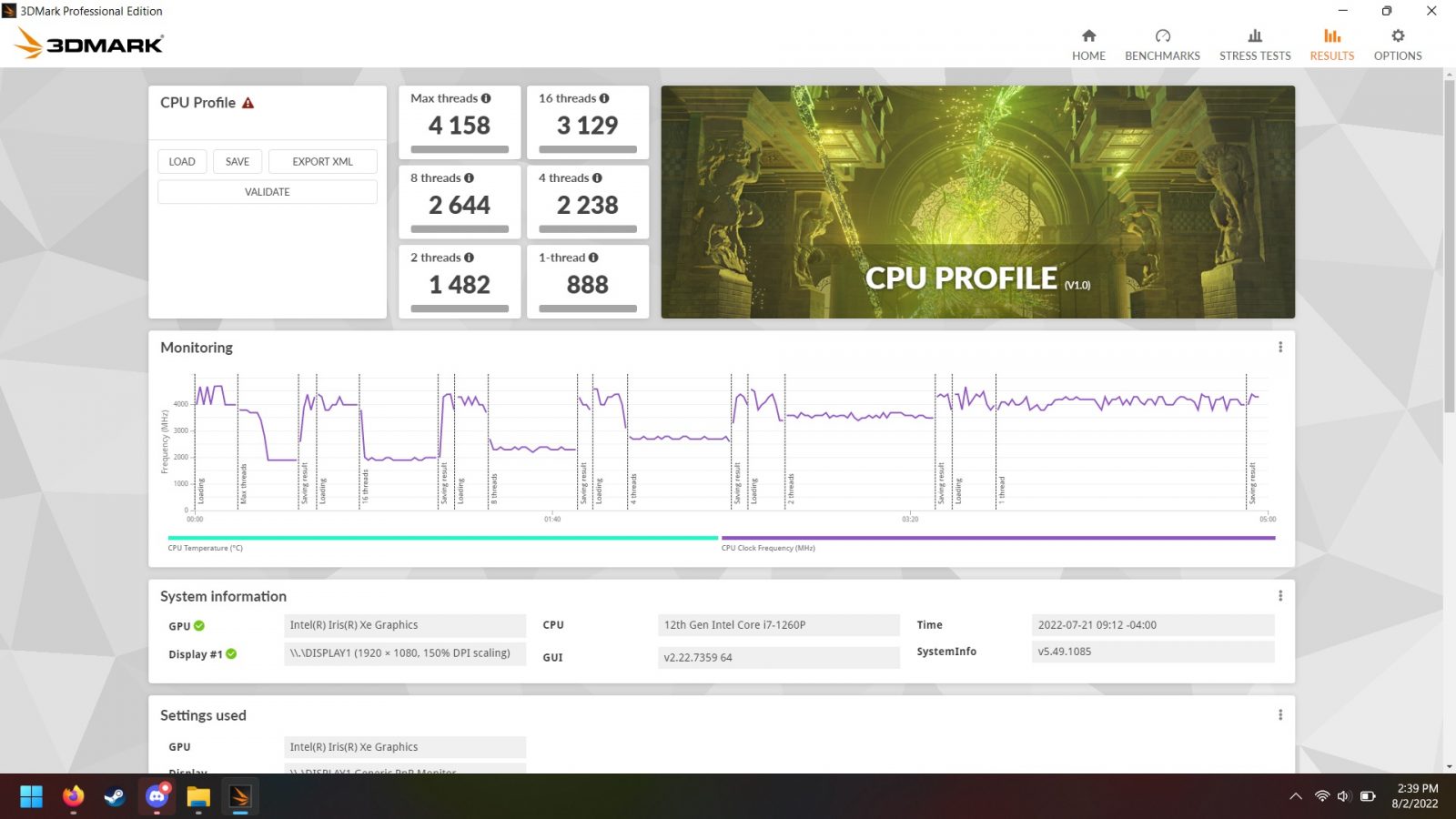This screenshot has width=1456, height=819.
Task: Click the vertical scrollbar thumb
Action: click(1449, 246)
